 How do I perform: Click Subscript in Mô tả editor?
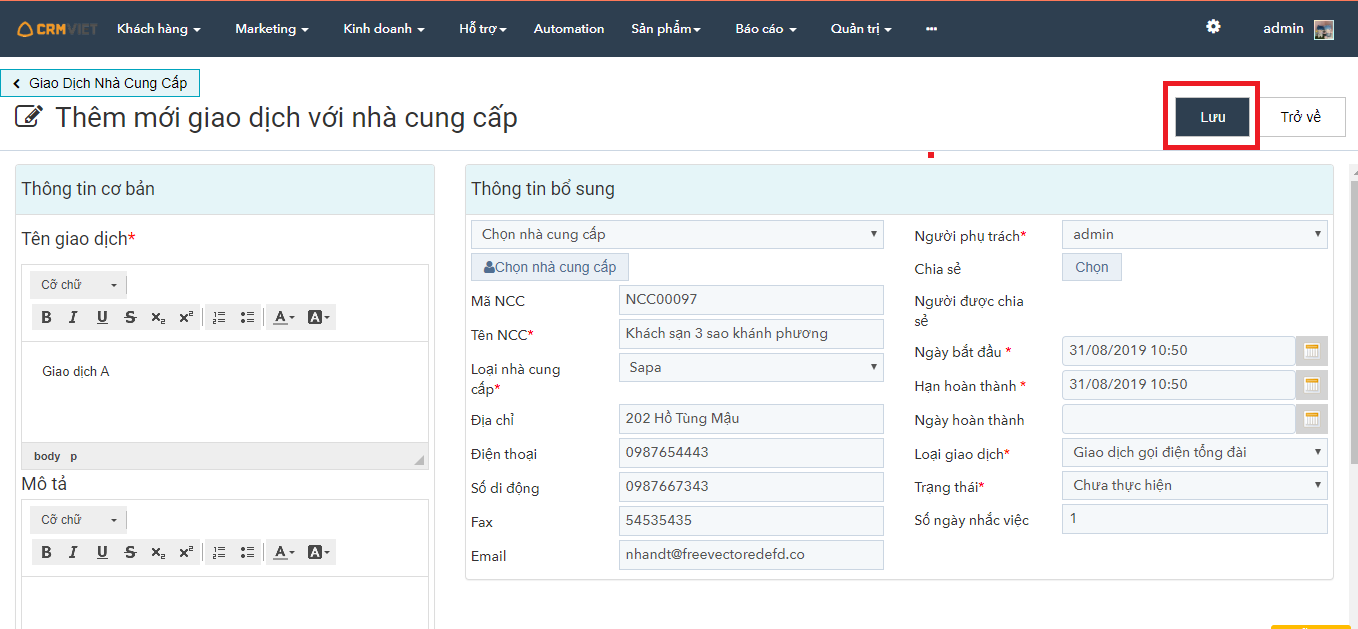[x=158, y=552]
